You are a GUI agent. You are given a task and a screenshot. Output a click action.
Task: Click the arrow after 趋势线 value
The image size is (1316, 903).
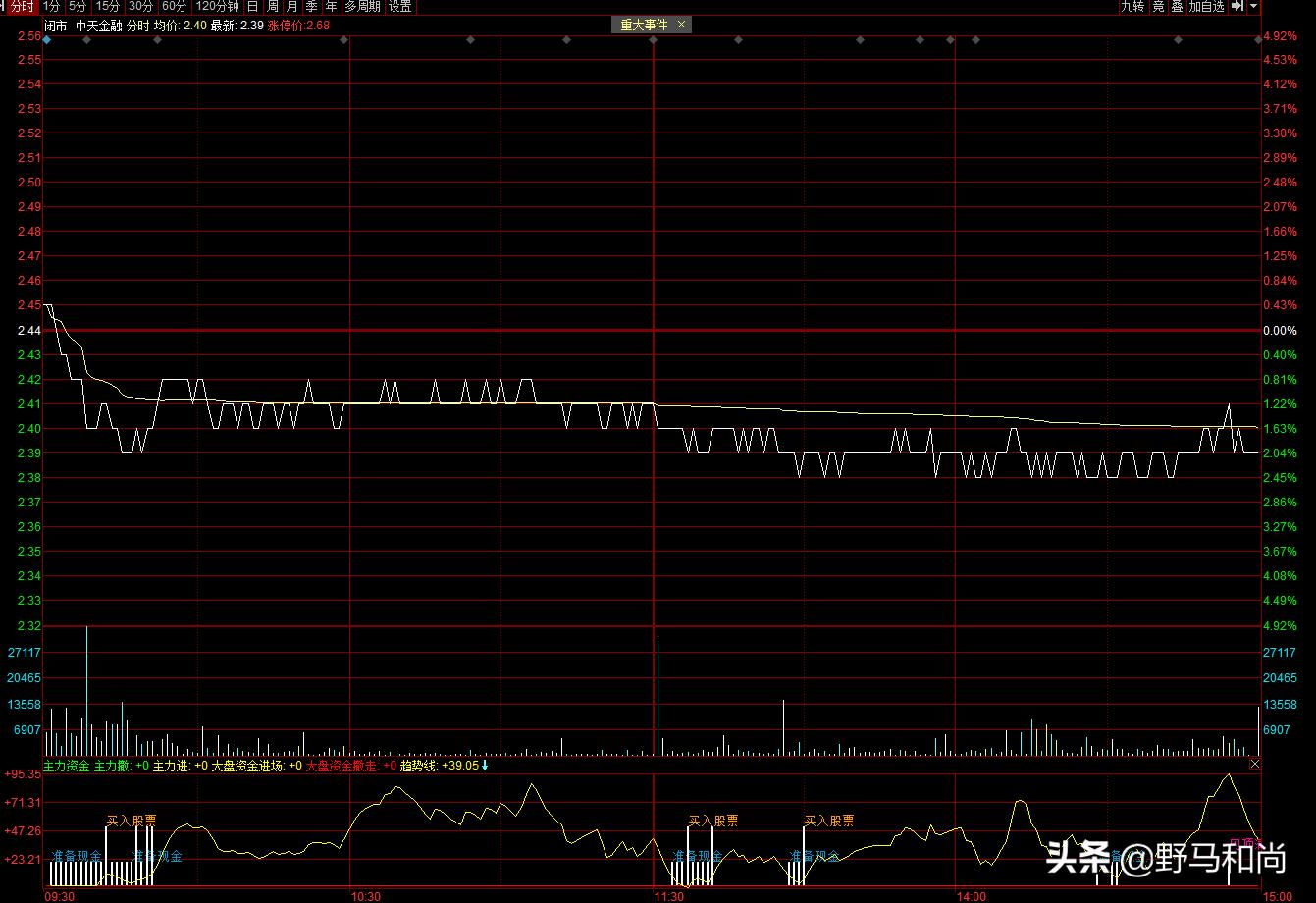tap(485, 766)
